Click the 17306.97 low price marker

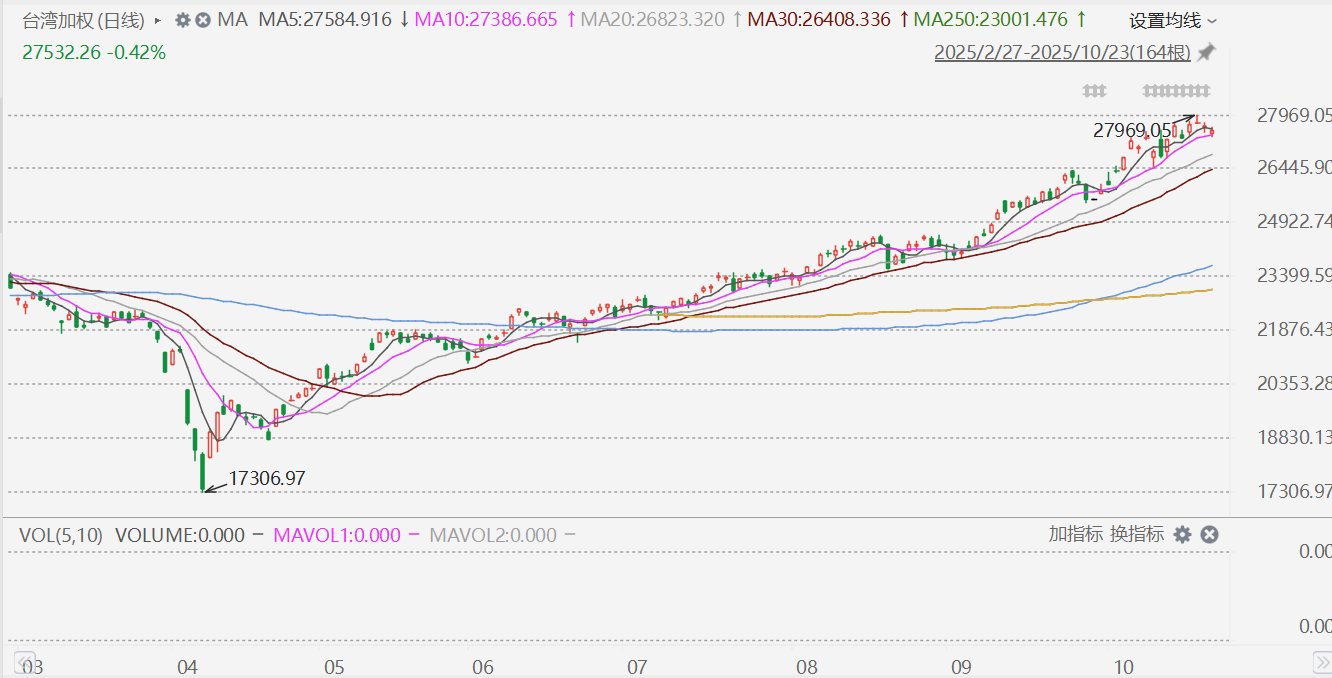tap(266, 479)
